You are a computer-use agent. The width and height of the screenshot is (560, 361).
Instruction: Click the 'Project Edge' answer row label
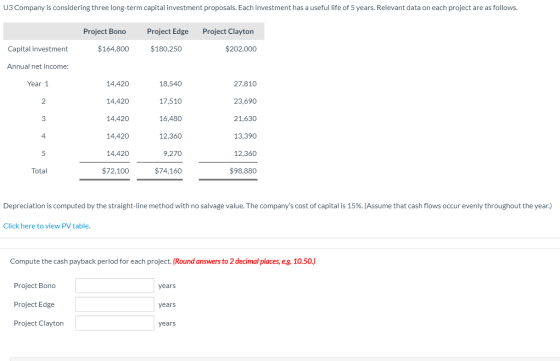pos(34,305)
